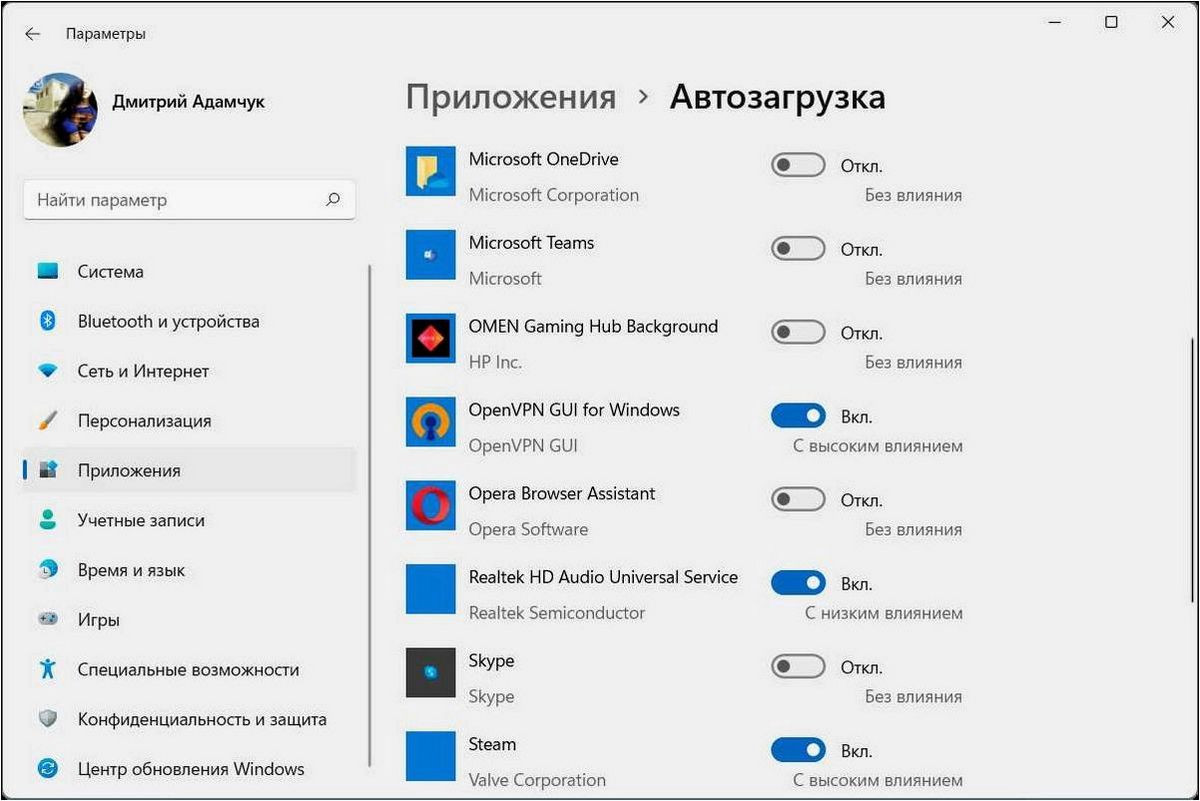Open Специальные возможности settings

(189, 669)
